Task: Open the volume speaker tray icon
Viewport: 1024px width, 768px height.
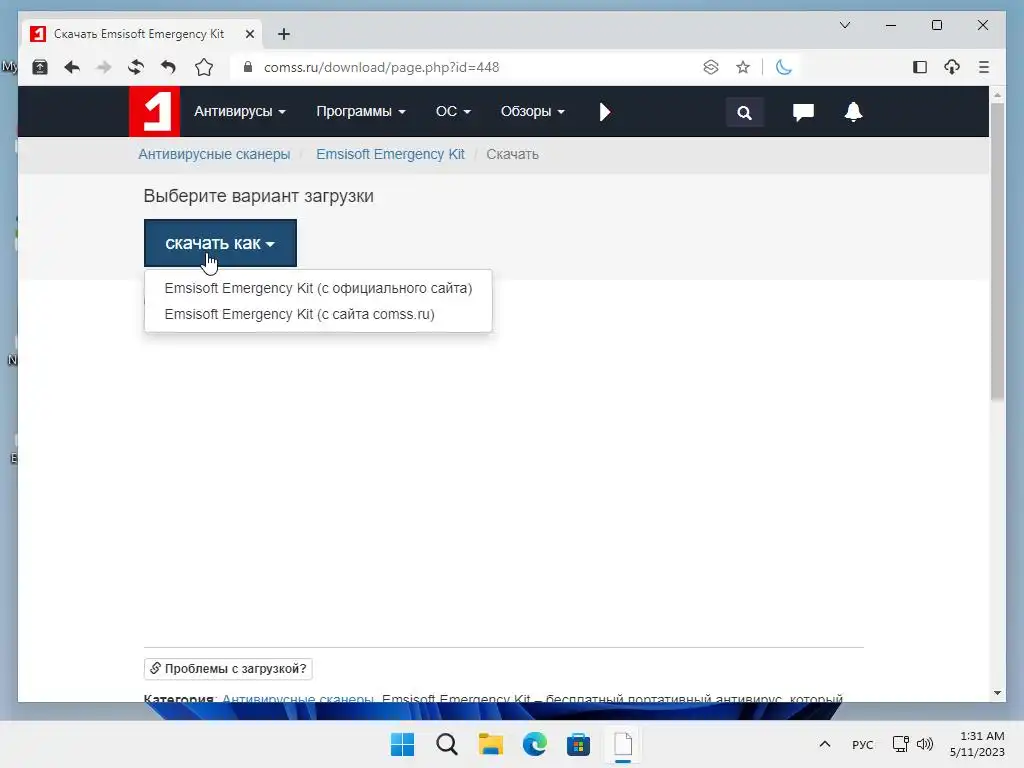Action: click(925, 744)
